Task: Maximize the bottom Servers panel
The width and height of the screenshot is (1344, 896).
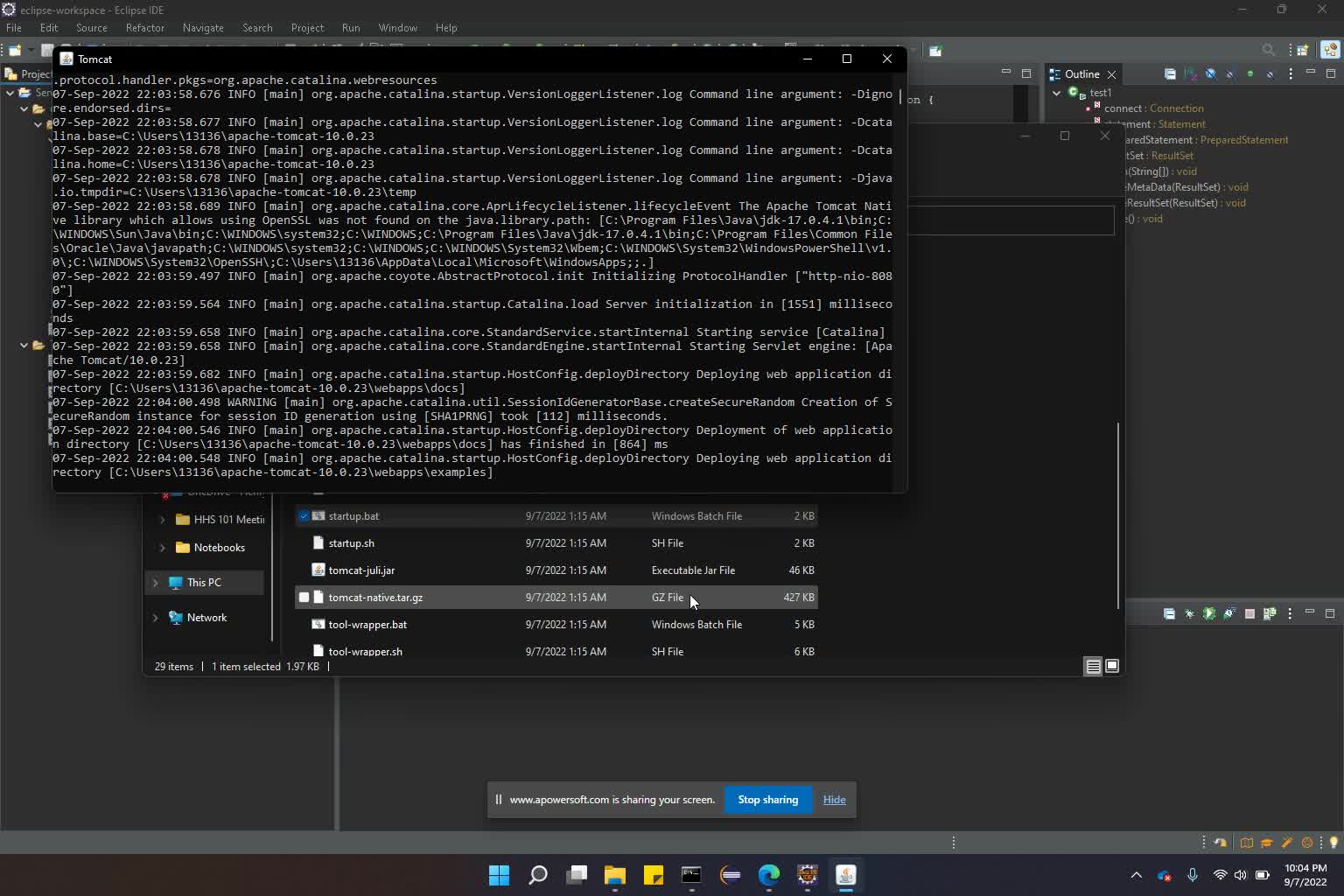Action: 1330,613
